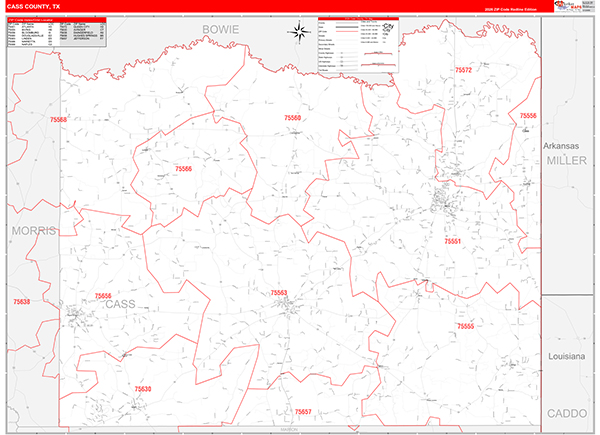Select ZIP code 75630 label

tap(143, 389)
